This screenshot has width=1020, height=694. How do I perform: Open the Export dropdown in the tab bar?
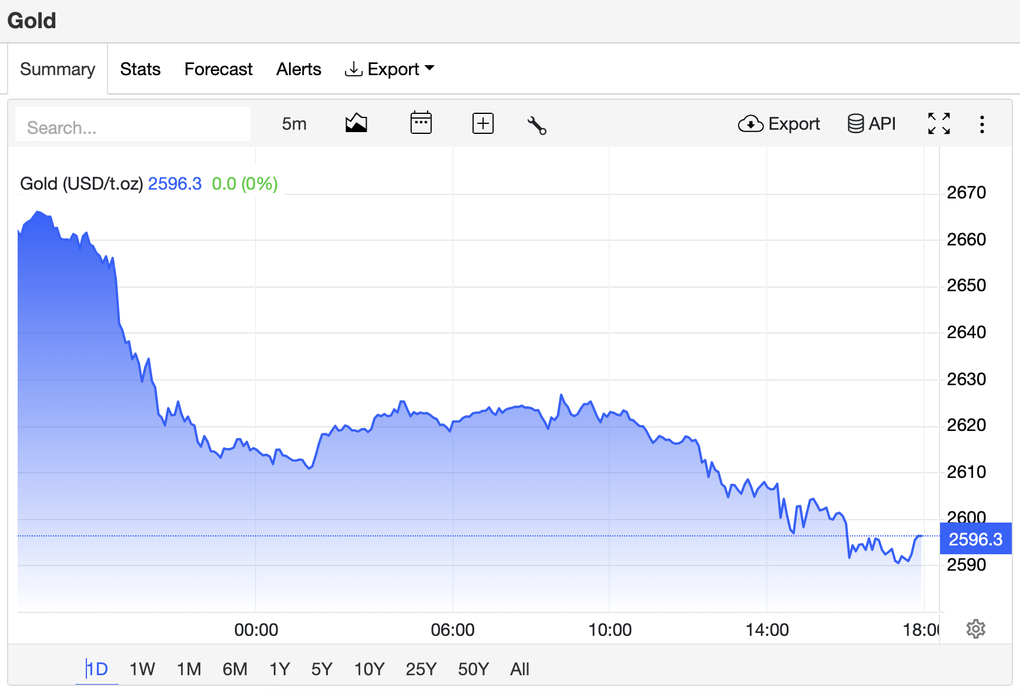point(389,69)
